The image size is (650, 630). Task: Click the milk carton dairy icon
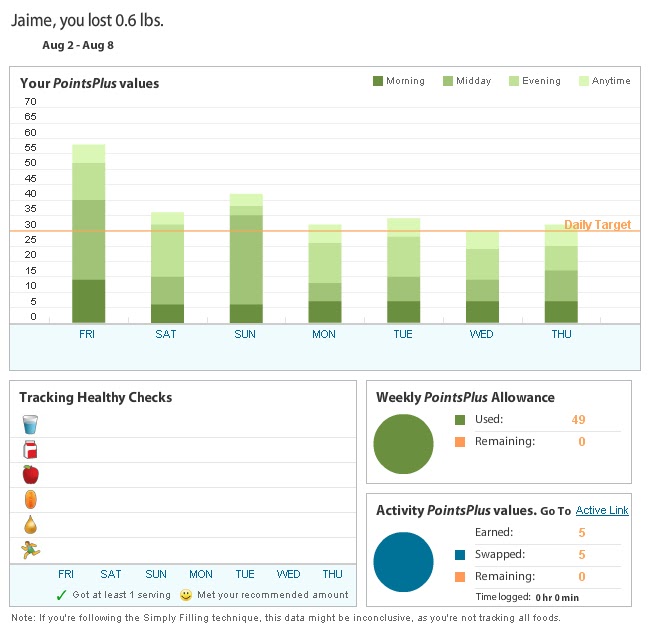coord(30,450)
